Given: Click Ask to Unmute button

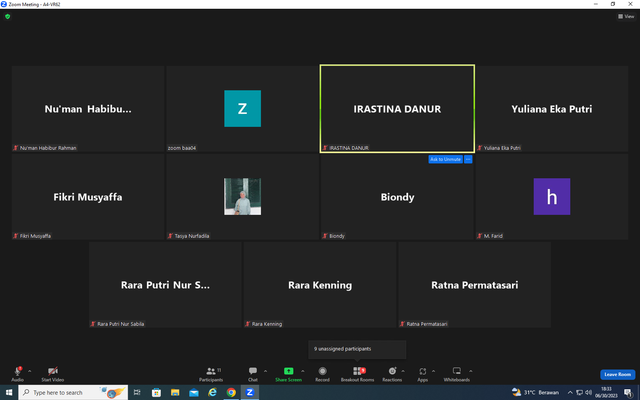Looking at the screenshot, I should tap(445, 159).
